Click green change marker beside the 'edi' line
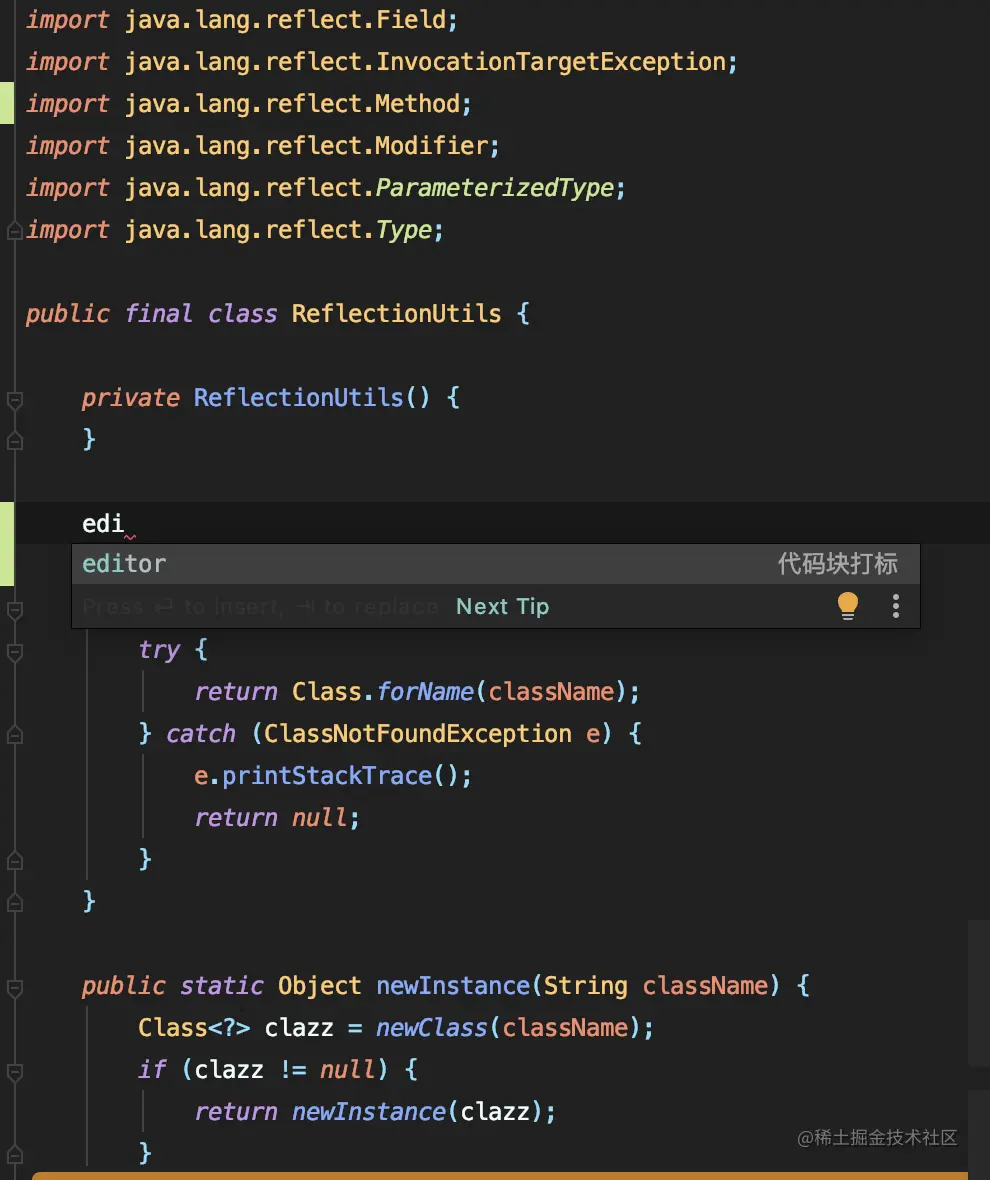Image resolution: width=990 pixels, height=1180 pixels. pyautogui.click(x=7, y=543)
